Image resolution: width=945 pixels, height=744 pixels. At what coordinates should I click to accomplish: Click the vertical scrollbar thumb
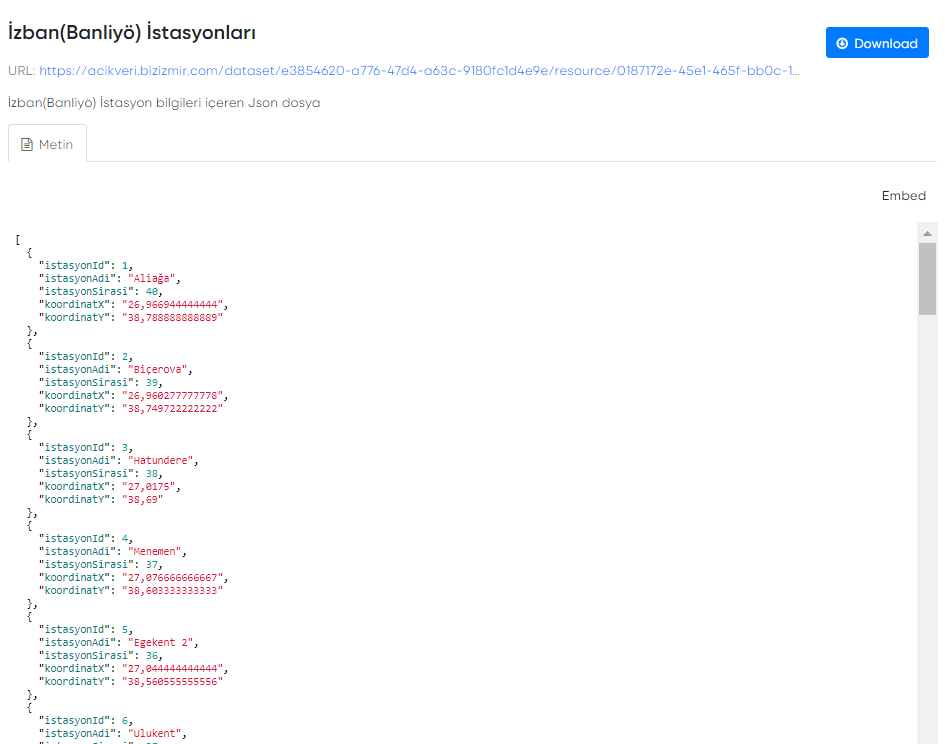[x=927, y=278]
